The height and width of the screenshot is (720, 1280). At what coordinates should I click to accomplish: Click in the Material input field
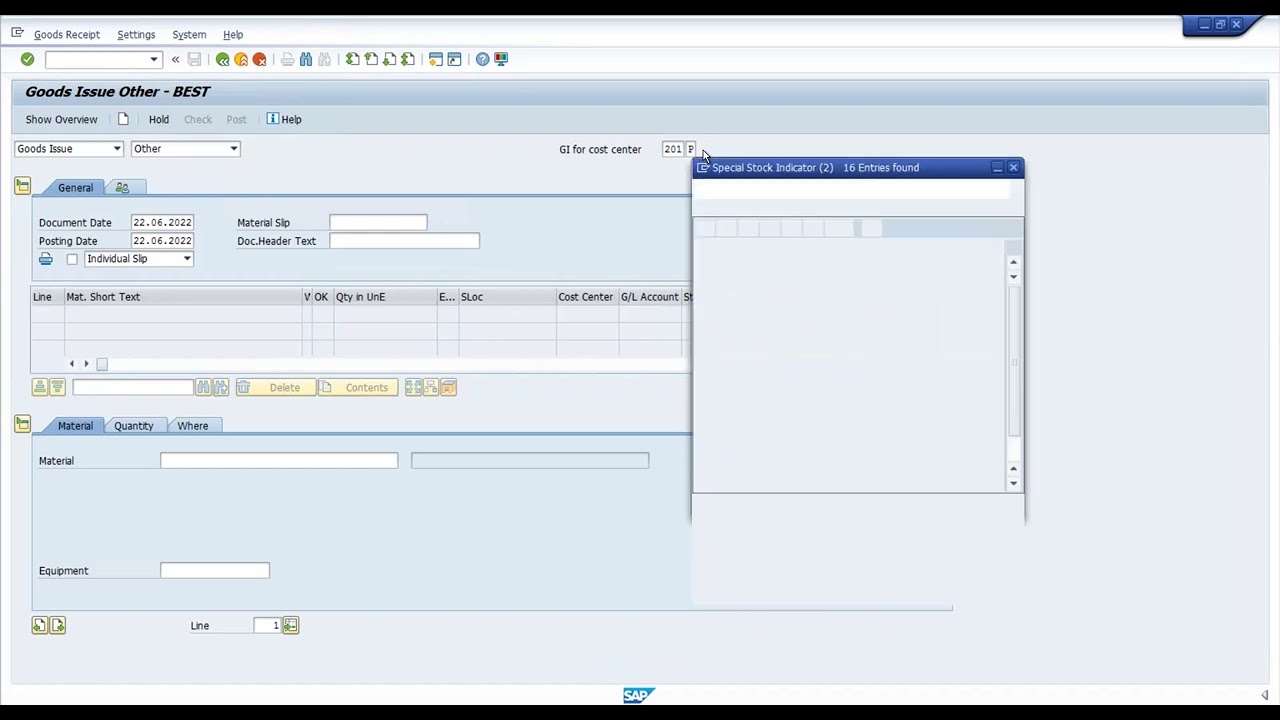279,460
